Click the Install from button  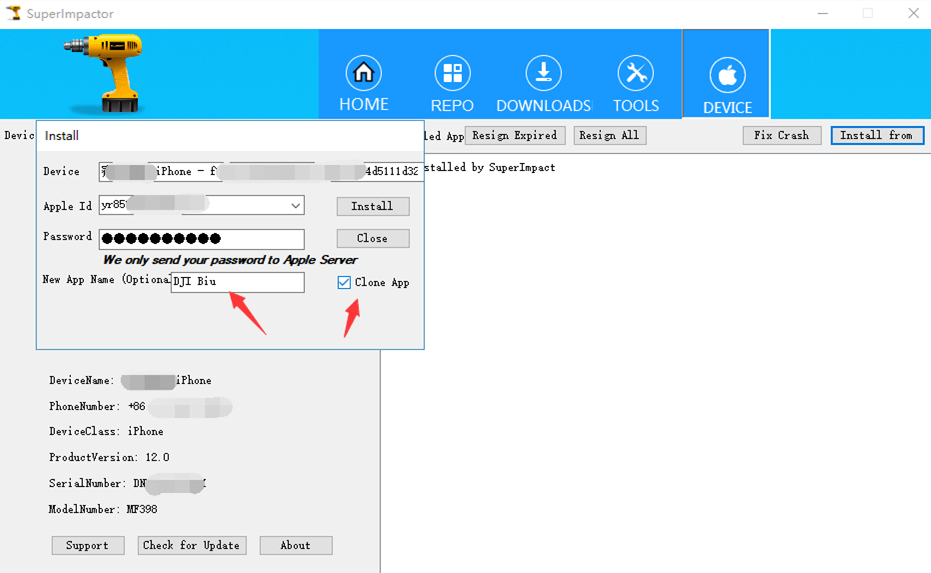coord(877,135)
